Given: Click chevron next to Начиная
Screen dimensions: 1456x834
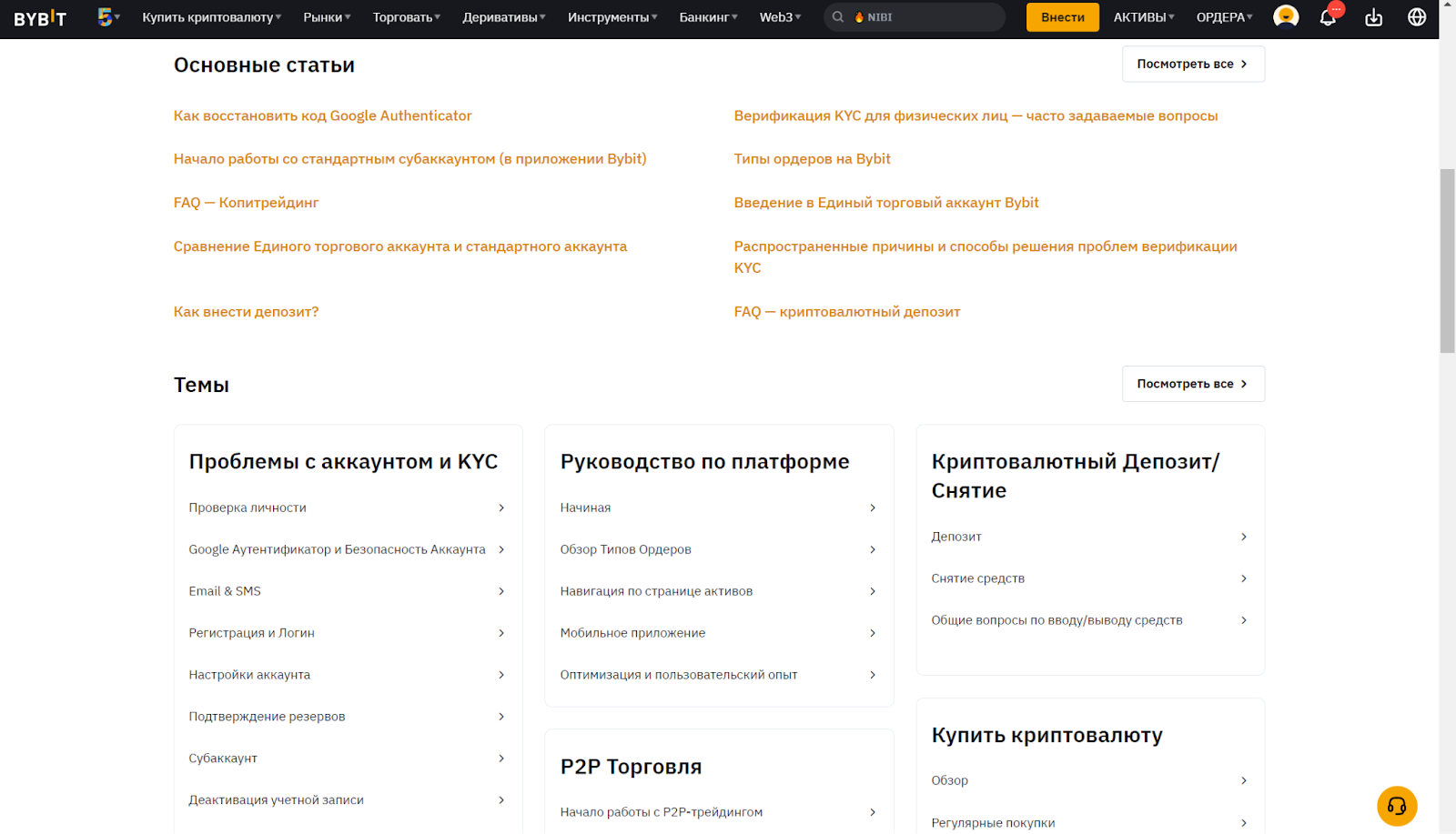Looking at the screenshot, I should pos(873,507).
